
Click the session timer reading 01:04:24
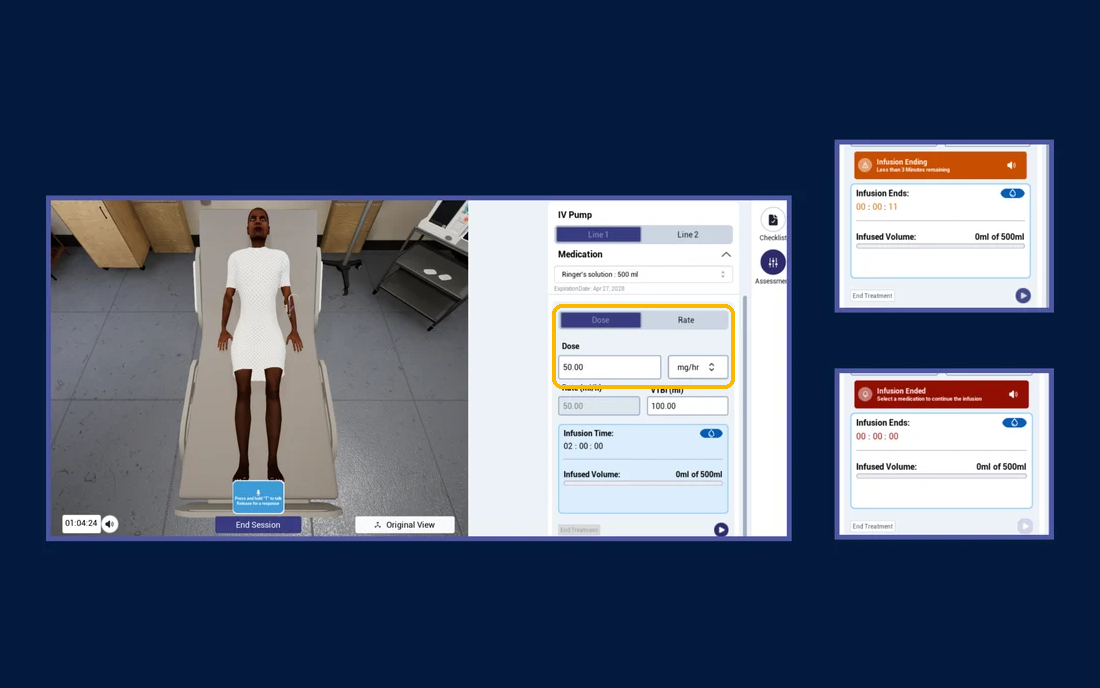[81, 523]
